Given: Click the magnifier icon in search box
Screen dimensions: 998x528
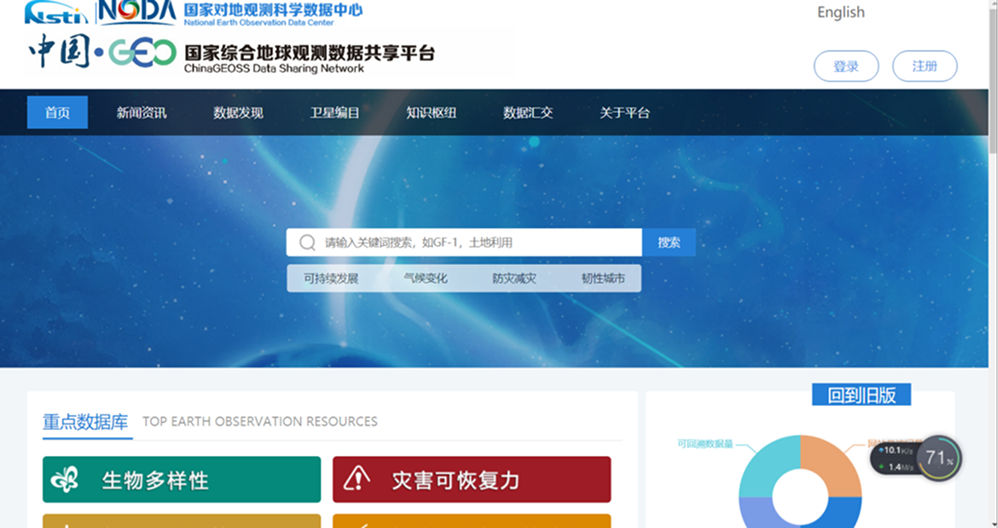Looking at the screenshot, I should [x=306, y=242].
